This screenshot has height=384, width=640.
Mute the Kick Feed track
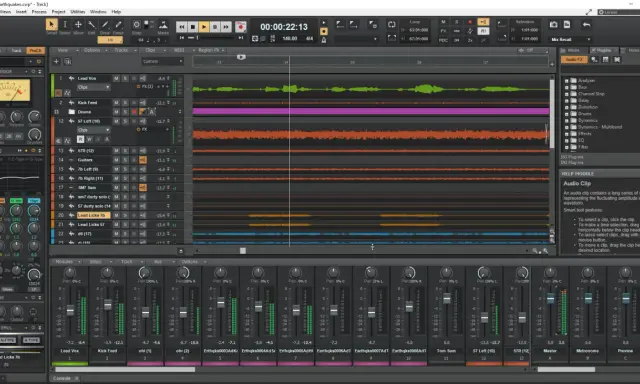click(x=116, y=103)
